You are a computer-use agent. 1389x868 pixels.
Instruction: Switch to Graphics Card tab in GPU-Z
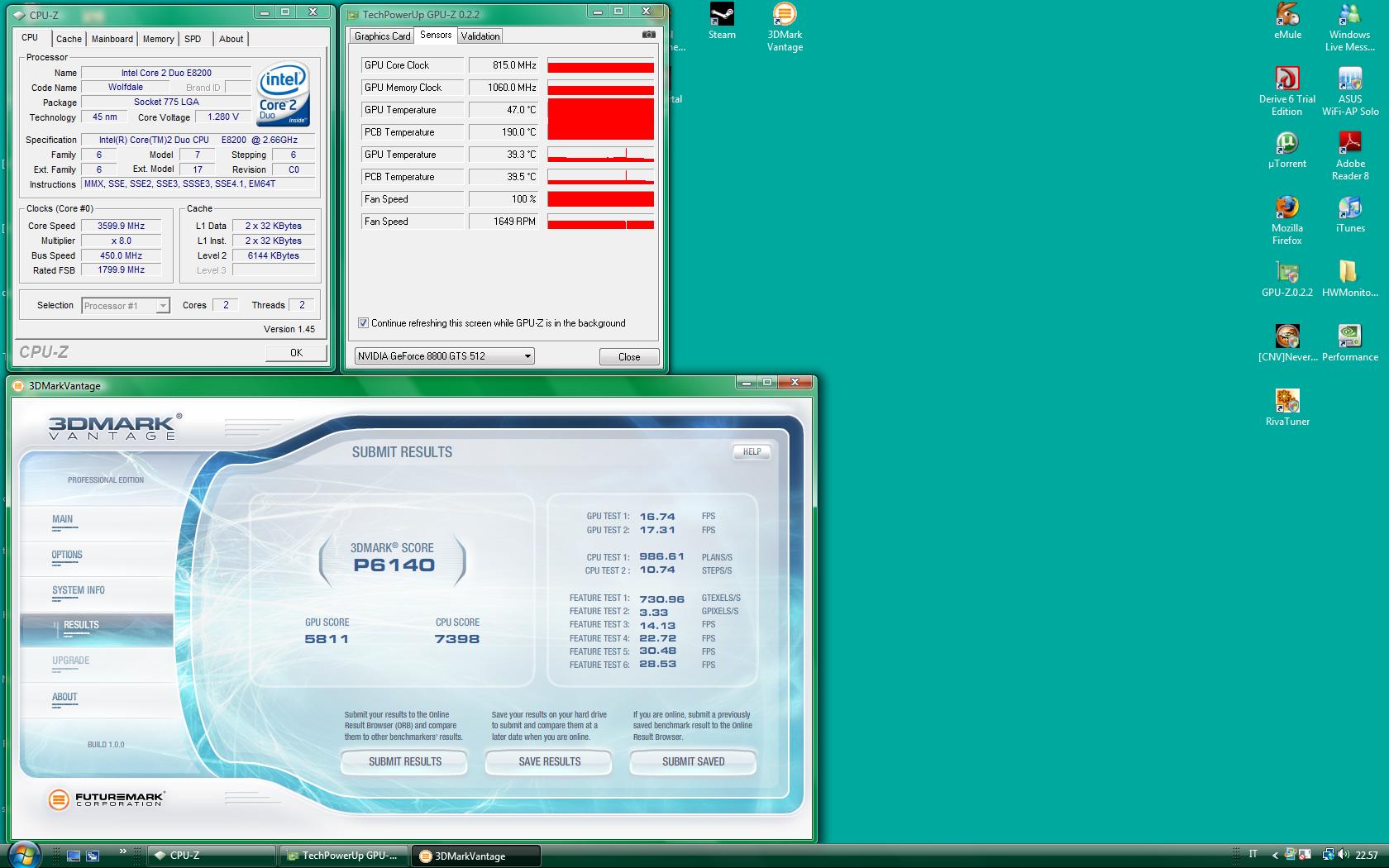383,36
